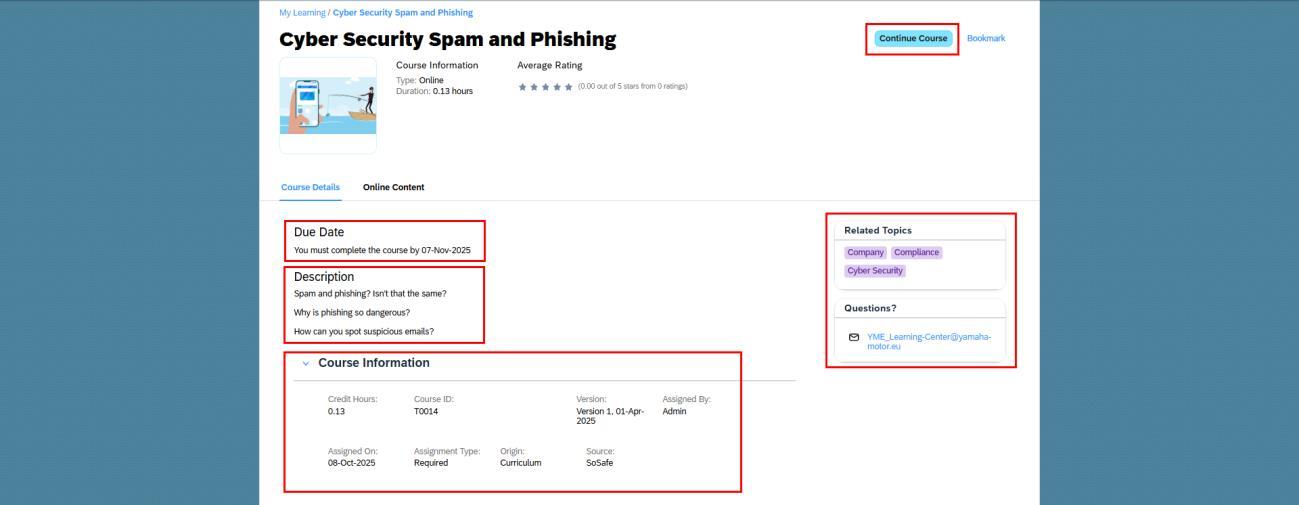This screenshot has height=505, width=1299.
Task: Switch to the Online Content tab
Action: [393, 187]
